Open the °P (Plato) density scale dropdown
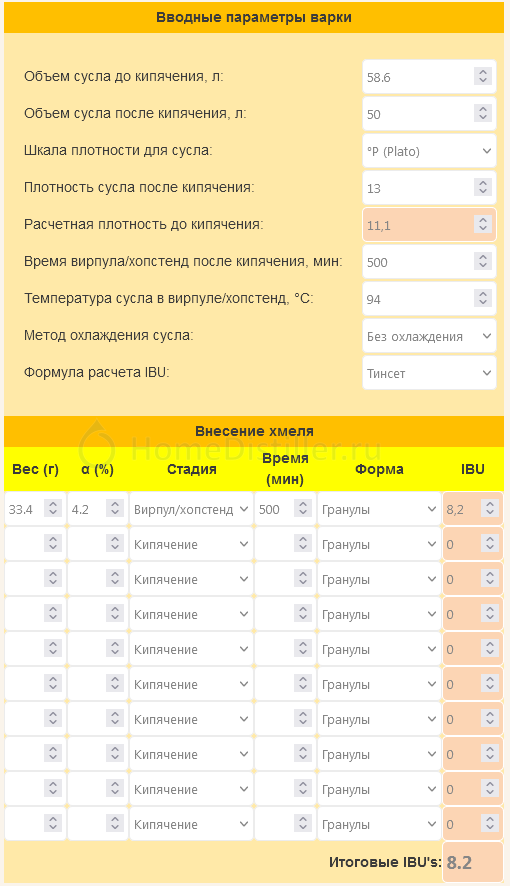This screenshot has height=886, width=510. click(x=429, y=151)
